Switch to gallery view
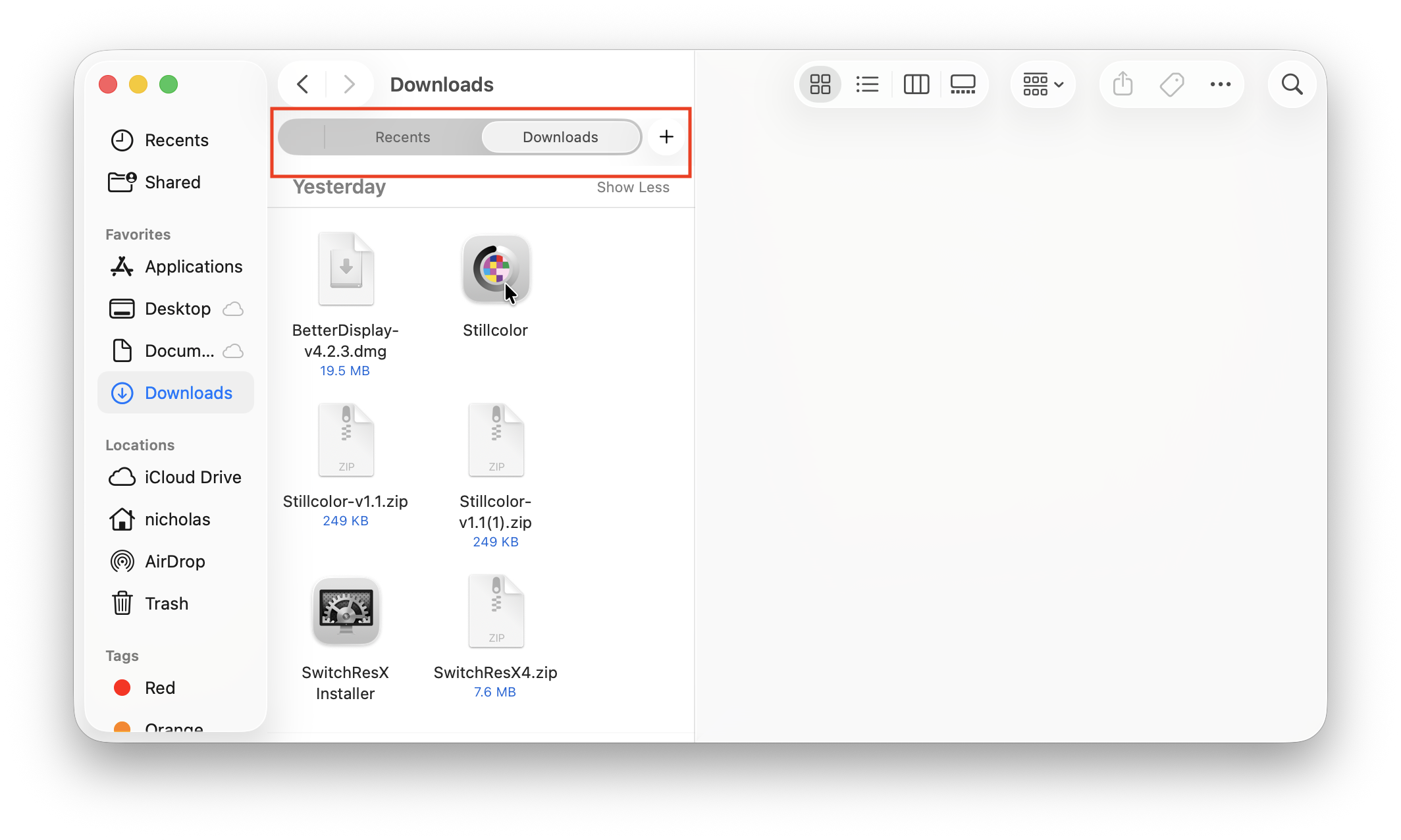 click(x=963, y=84)
